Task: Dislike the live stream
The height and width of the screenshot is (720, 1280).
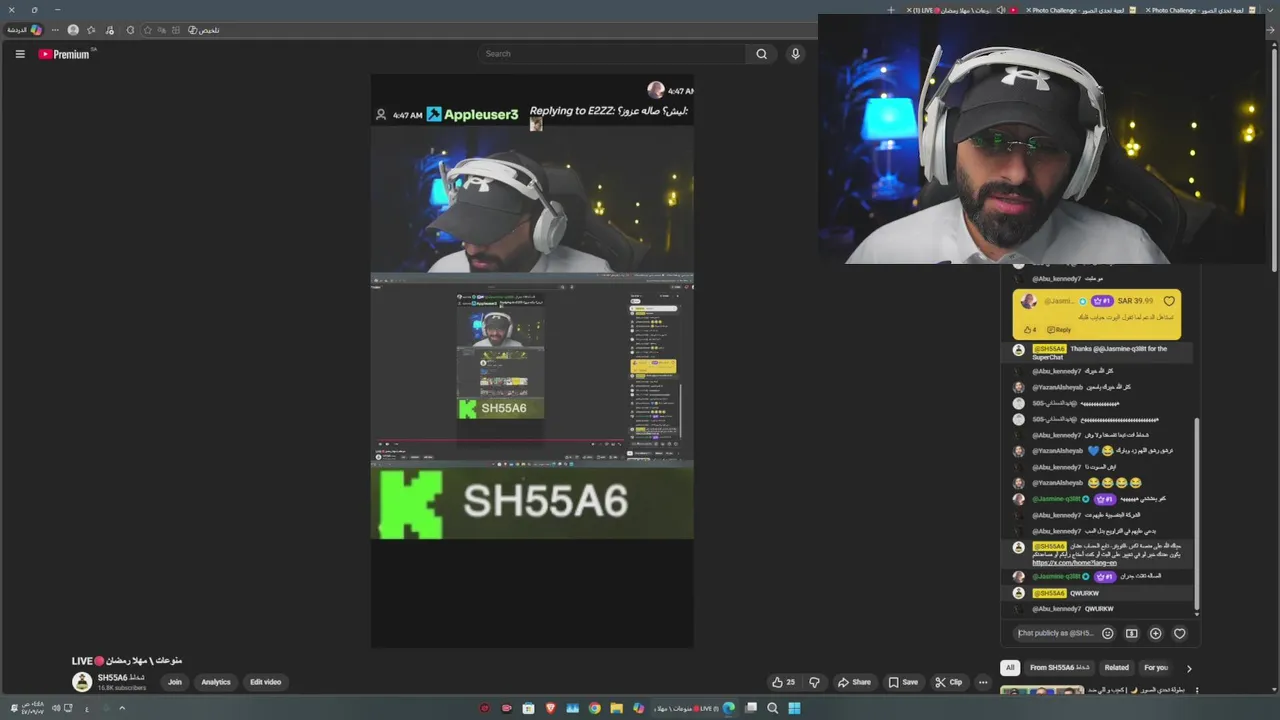Action: pyautogui.click(x=814, y=682)
